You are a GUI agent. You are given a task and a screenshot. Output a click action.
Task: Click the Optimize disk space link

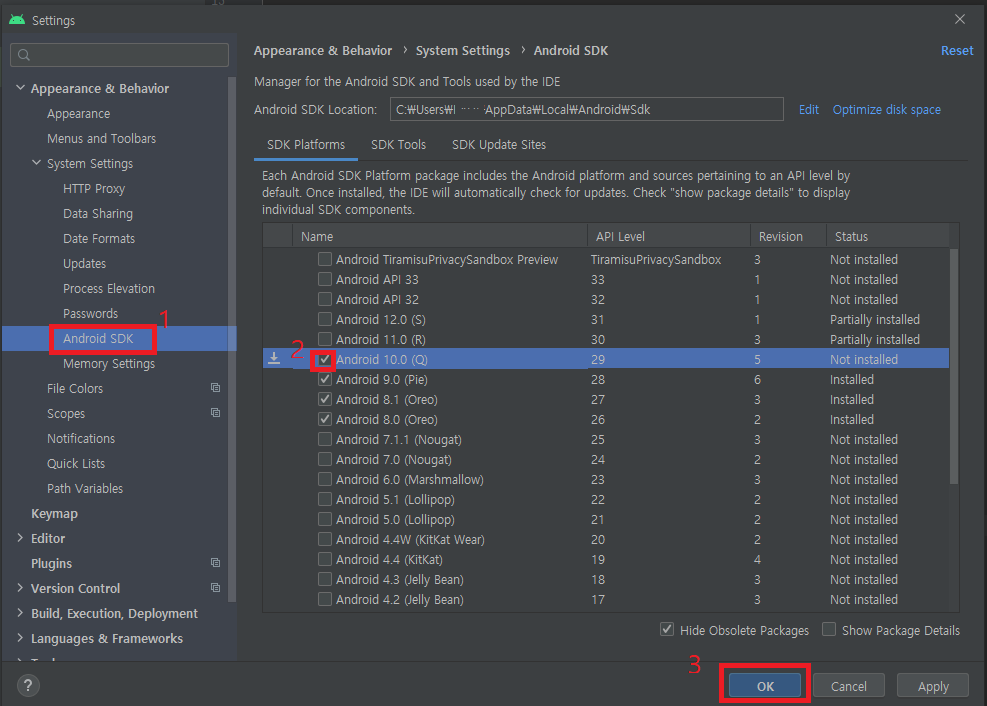[886, 109]
